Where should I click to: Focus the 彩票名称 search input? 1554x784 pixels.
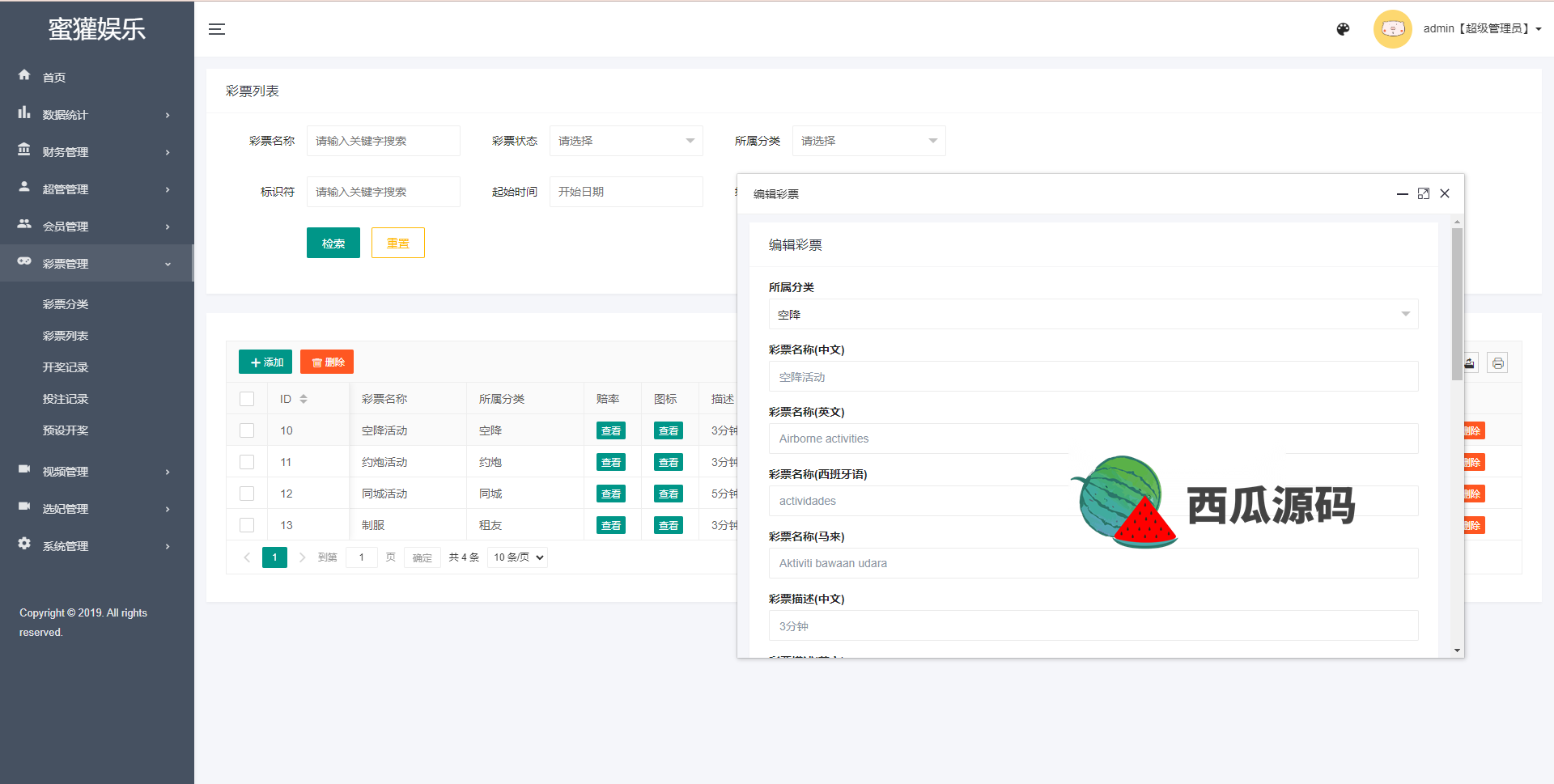click(383, 141)
